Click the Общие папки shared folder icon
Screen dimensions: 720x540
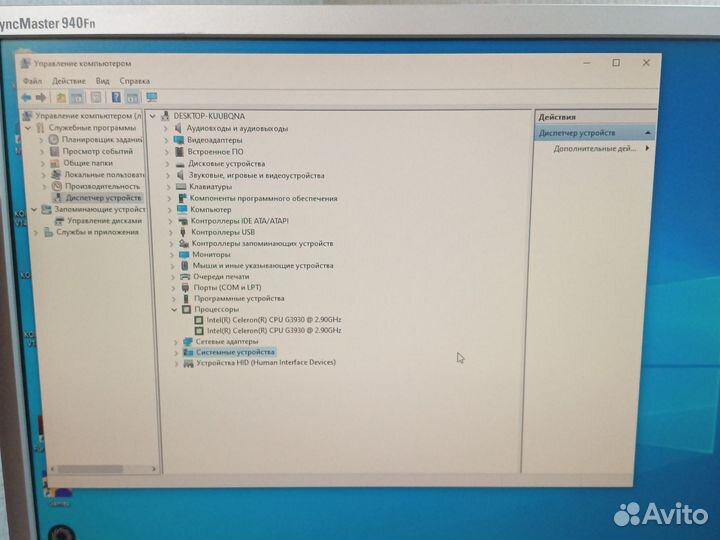(x=55, y=163)
